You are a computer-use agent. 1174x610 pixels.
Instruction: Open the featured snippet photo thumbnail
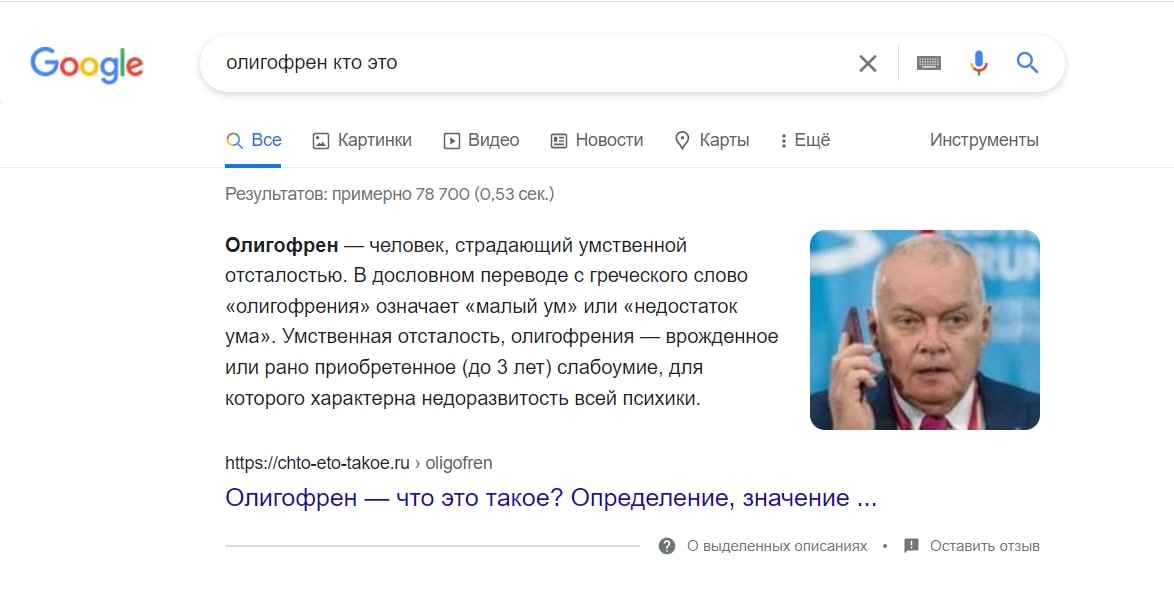924,330
